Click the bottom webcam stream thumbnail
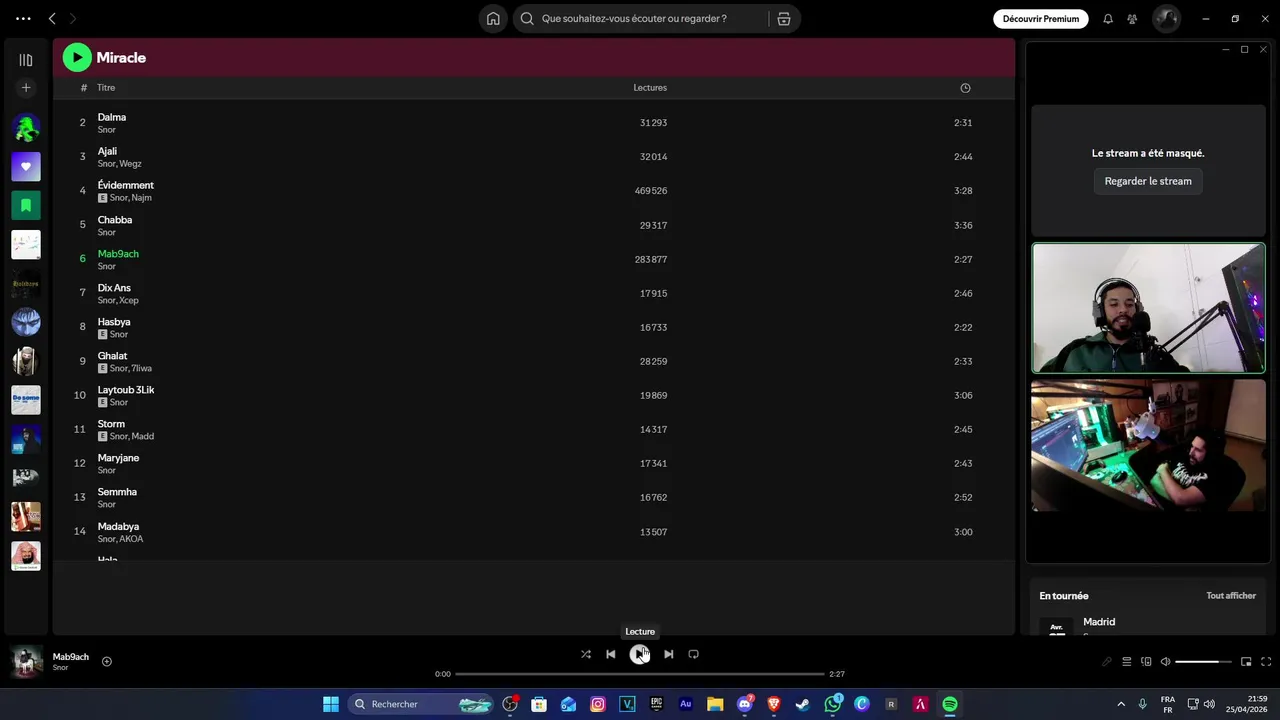1280x720 pixels. coord(1148,445)
